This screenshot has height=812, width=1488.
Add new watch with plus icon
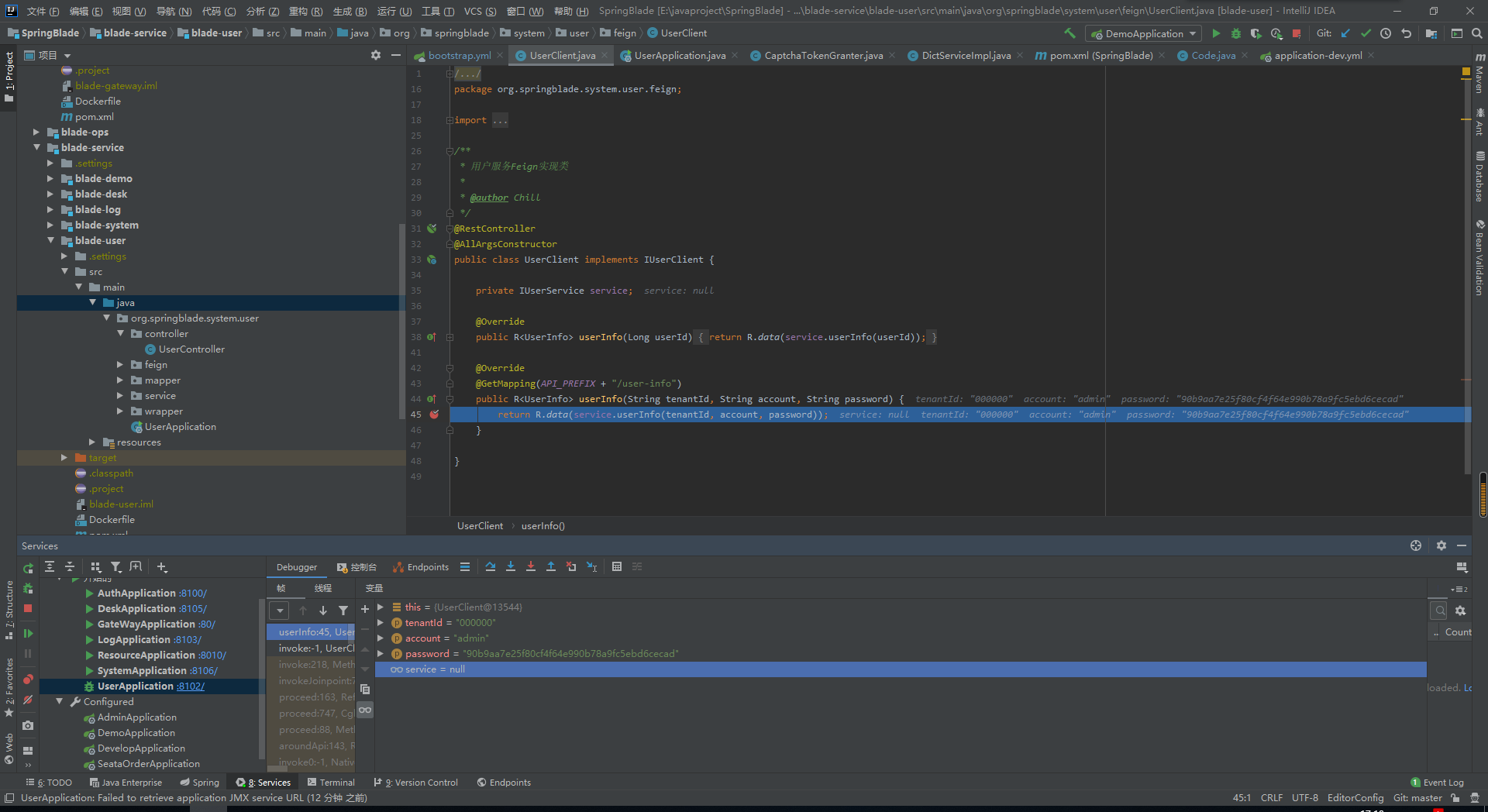pos(365,609)
